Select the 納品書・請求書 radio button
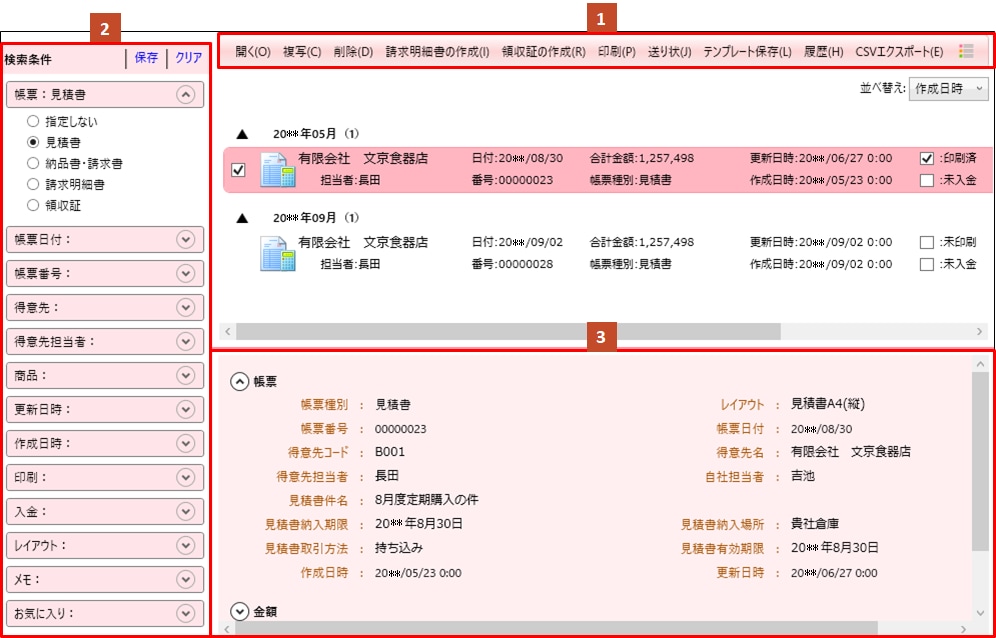This screenshot has height=638, width=996. (33, 163)
